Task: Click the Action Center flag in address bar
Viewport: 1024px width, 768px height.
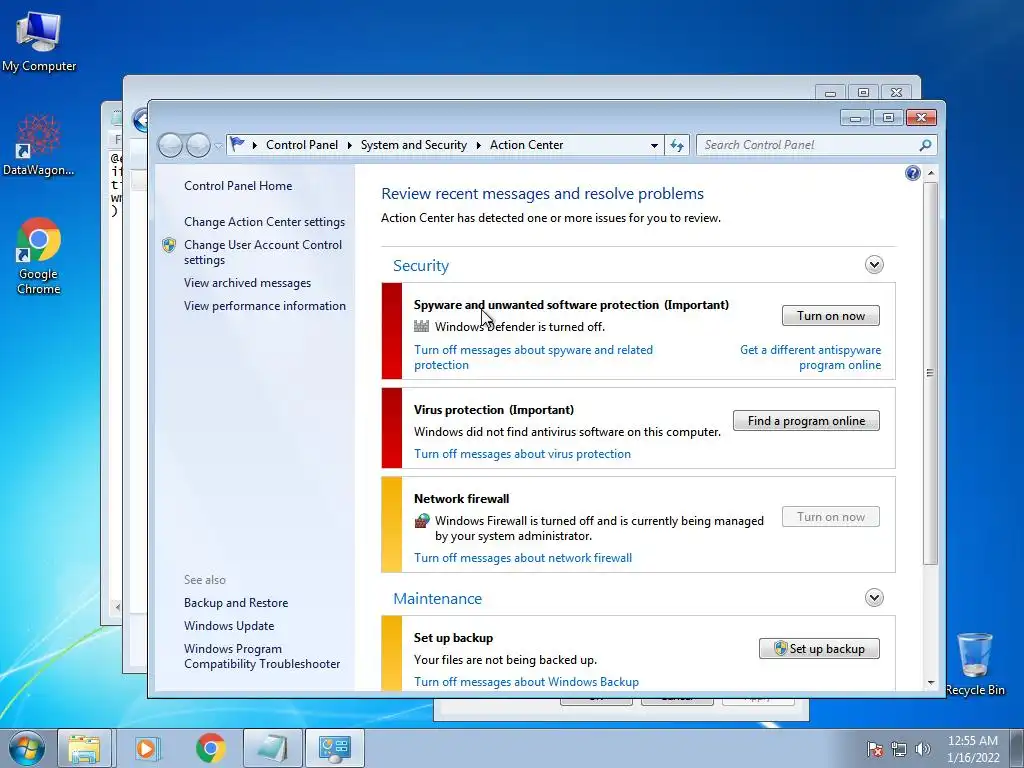Action: (x=237, y=144)
